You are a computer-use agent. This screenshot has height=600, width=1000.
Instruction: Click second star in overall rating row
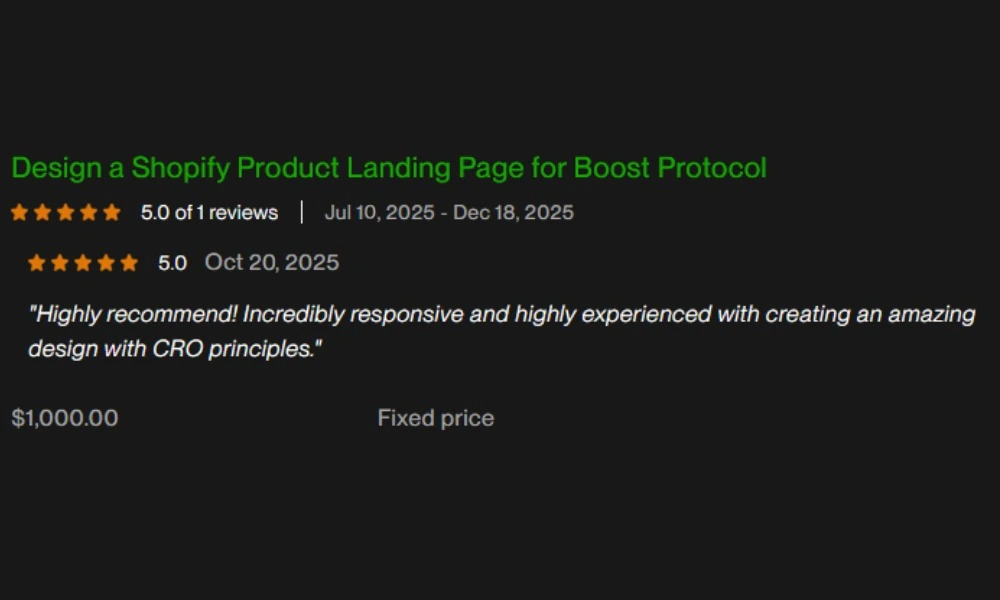(x=43, y=212)
